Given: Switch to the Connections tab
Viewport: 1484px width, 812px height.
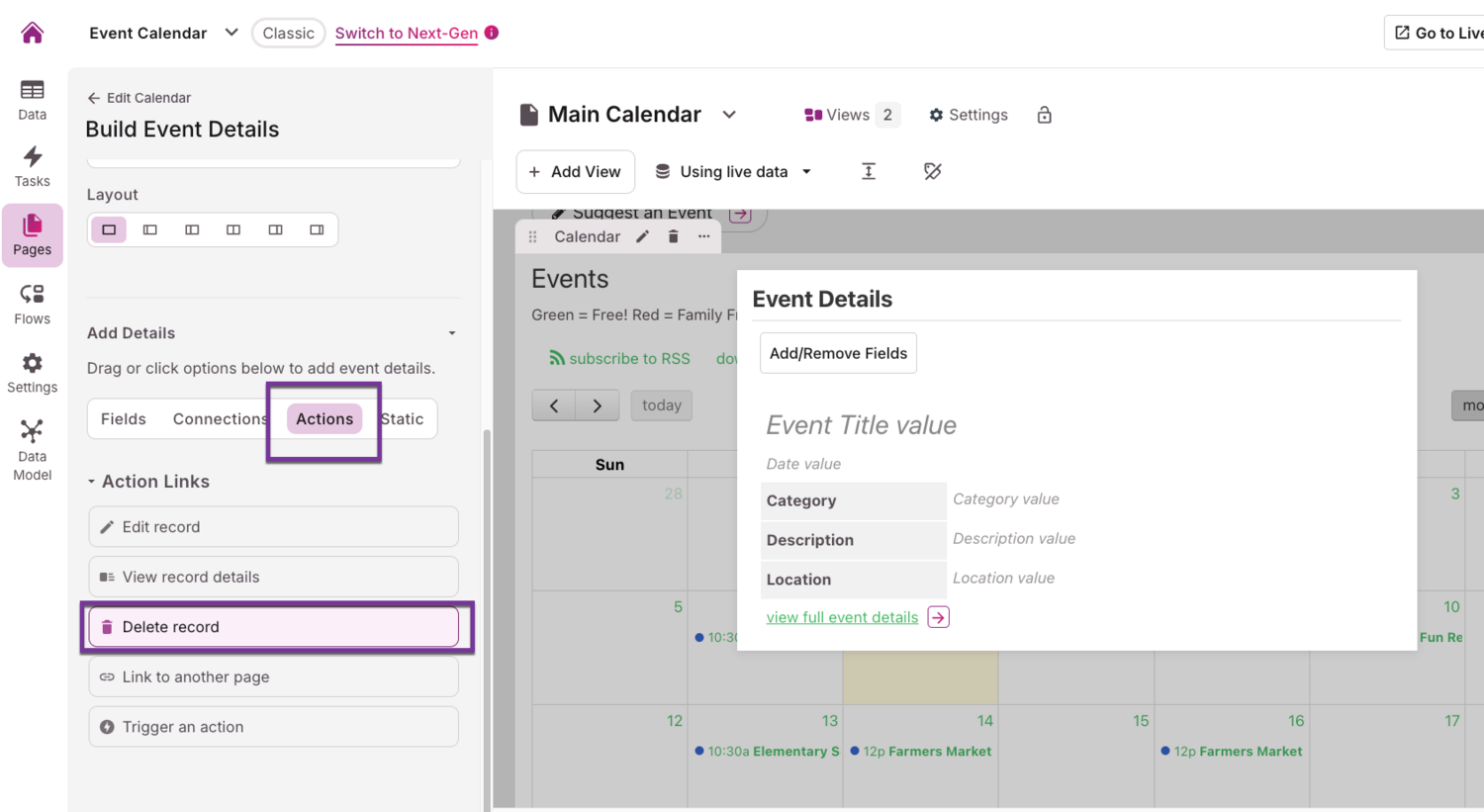Looking at the screenshot, I should click(219, 419).
